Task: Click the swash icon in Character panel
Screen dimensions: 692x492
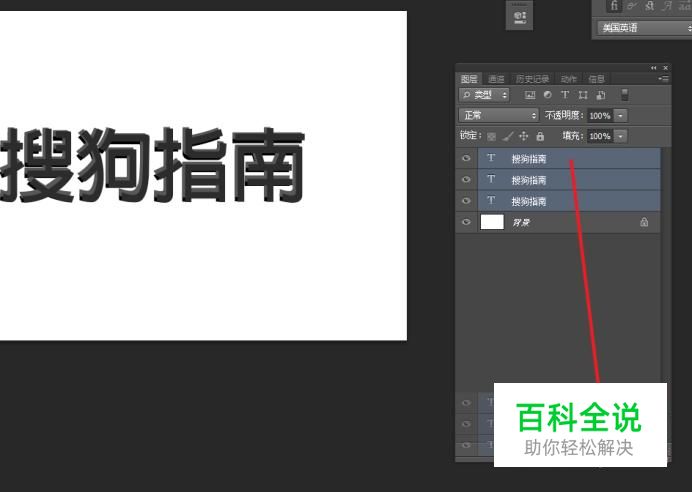Action: (x=668, y=6)
